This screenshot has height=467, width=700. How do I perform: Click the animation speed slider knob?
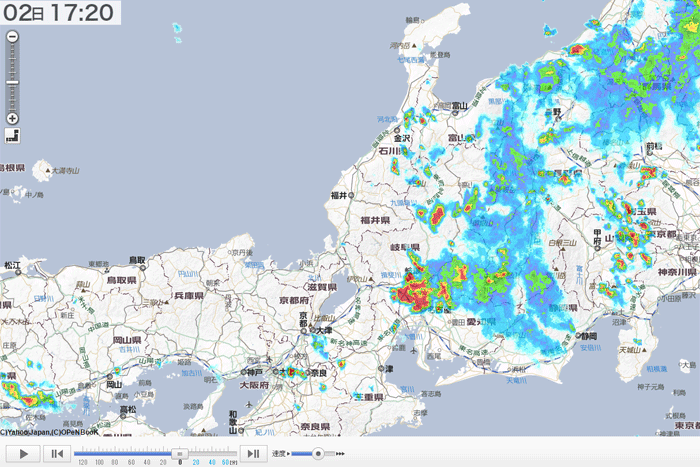pyautogui.click(x=318, y=454)
